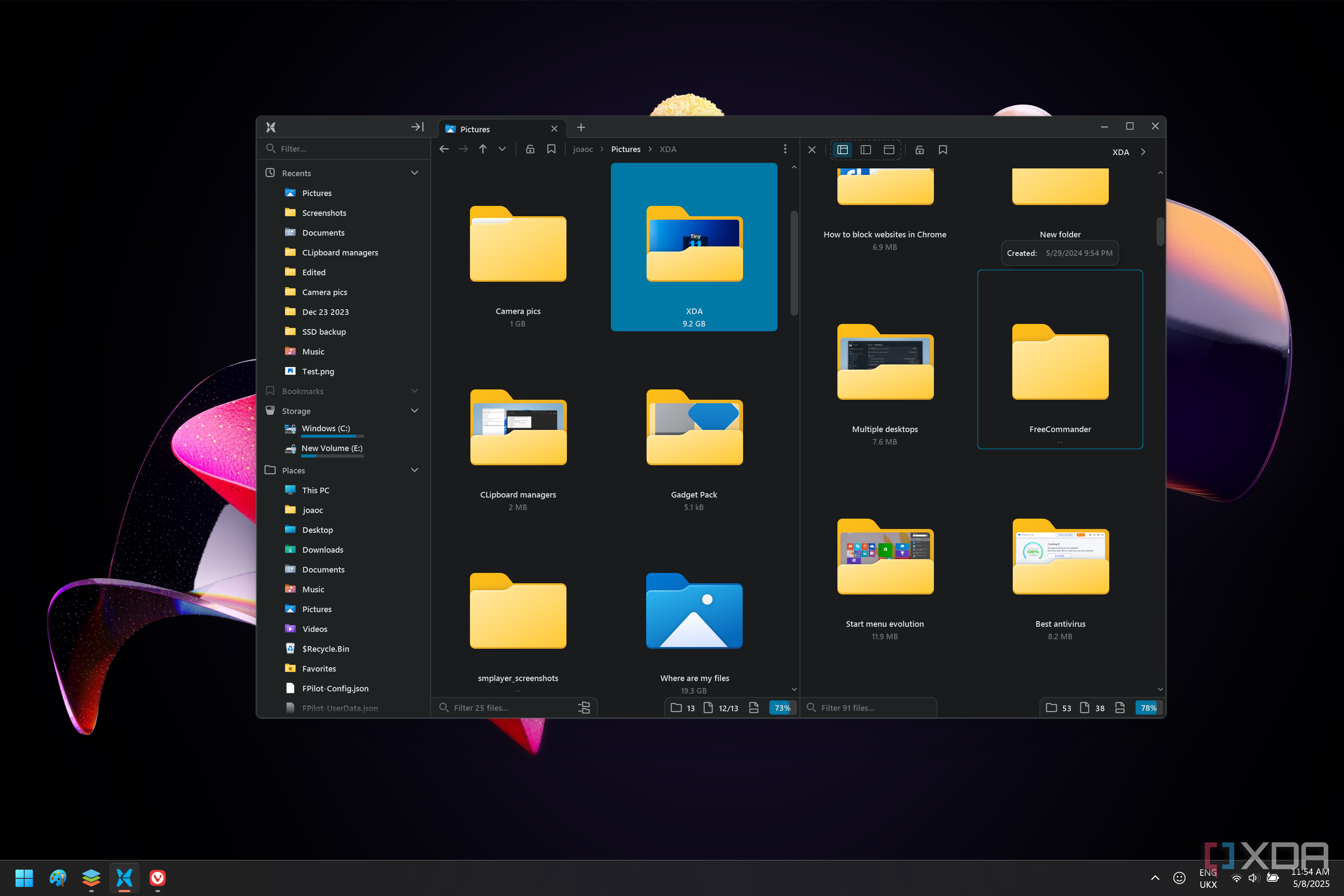Click joaoc in the breadcrumb path
Image resolution: width=1344 pixels, height=896 pixels.
(x=583, y=149)
